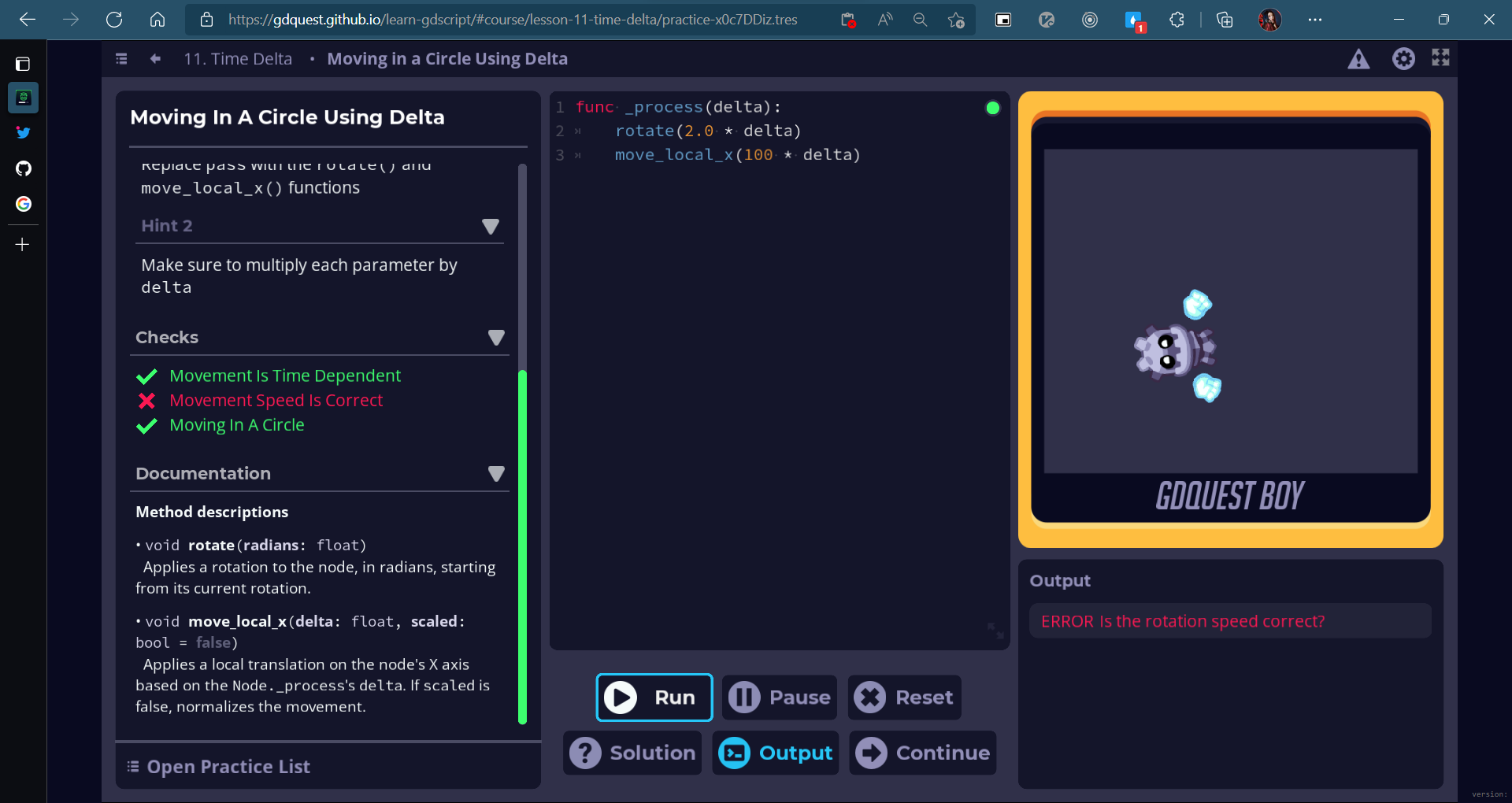1512x803 pixels.
Task: Open the lesson list icon top left
Action: [x=120, y=58]
